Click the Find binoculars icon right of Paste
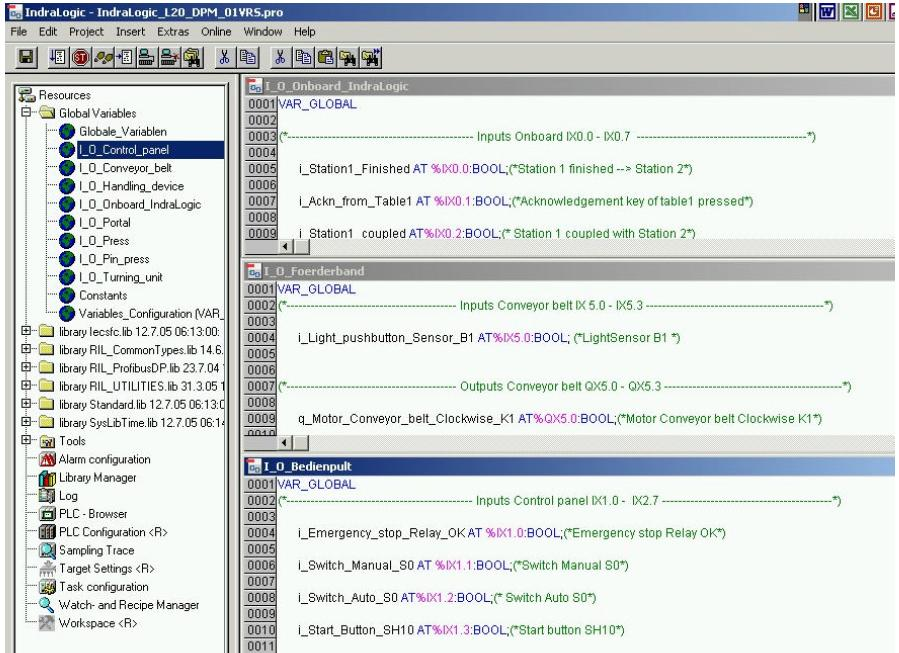Image resolution: width=899 pixels, height=653 pixels. 347,57
